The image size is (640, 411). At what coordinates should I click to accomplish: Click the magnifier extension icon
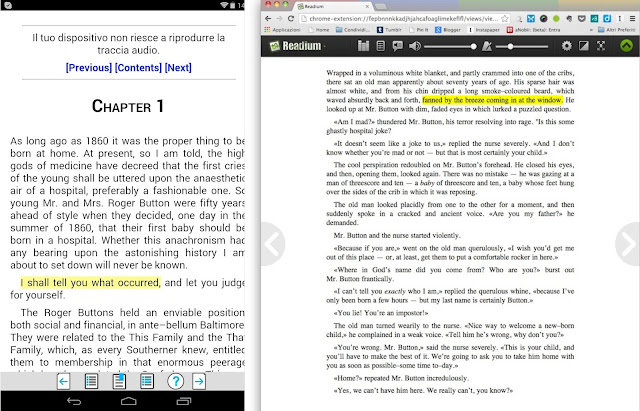tap(519, 19)
